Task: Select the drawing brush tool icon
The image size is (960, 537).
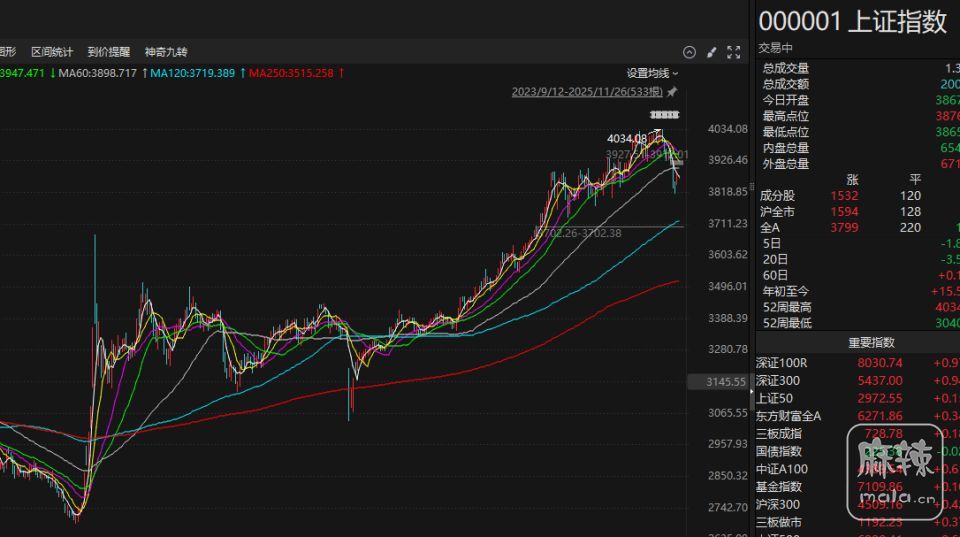Action: click(x=712, y=52)
